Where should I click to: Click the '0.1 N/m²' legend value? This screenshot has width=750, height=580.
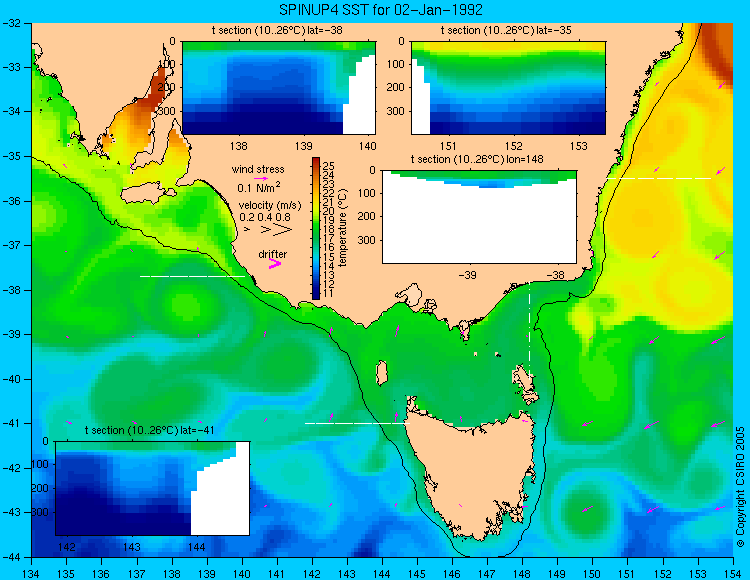click(259, 187)
